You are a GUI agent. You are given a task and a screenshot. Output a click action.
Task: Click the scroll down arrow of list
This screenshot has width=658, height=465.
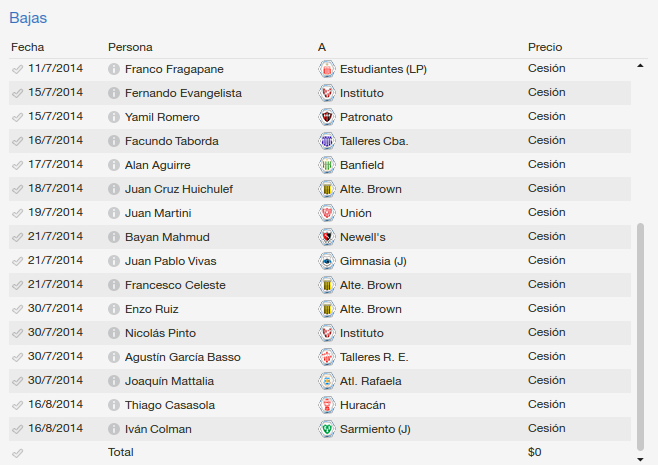[640, 460]
